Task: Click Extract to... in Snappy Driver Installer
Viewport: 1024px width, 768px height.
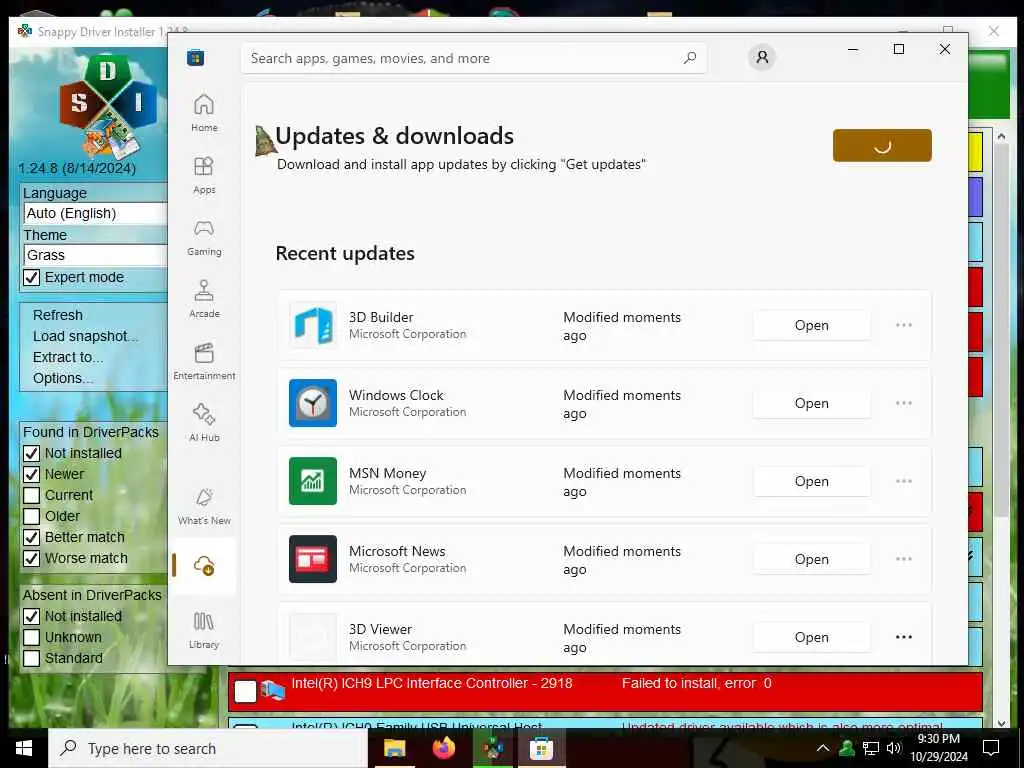Action: click(68, 357)
